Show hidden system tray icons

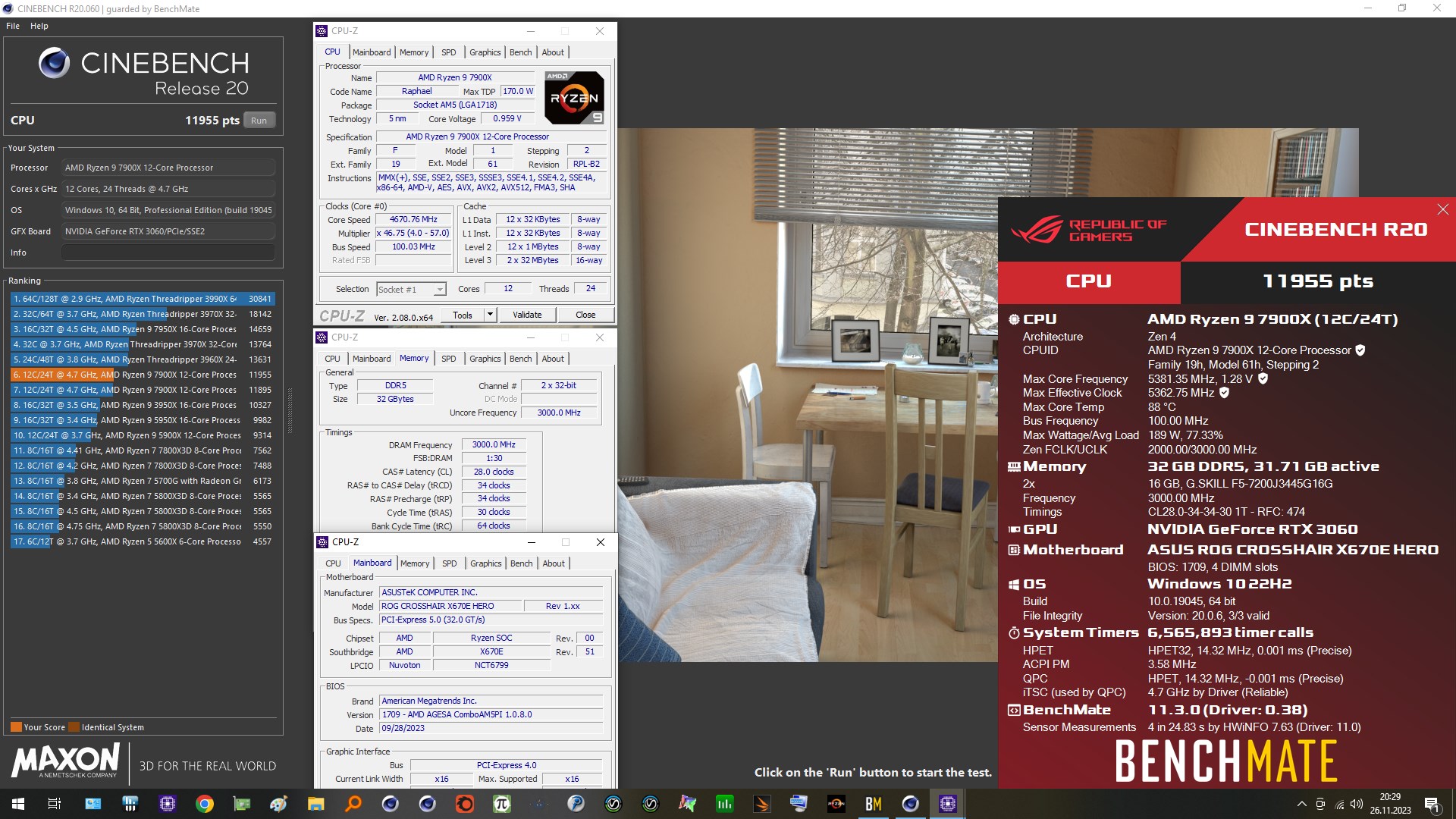(1302, 804)
